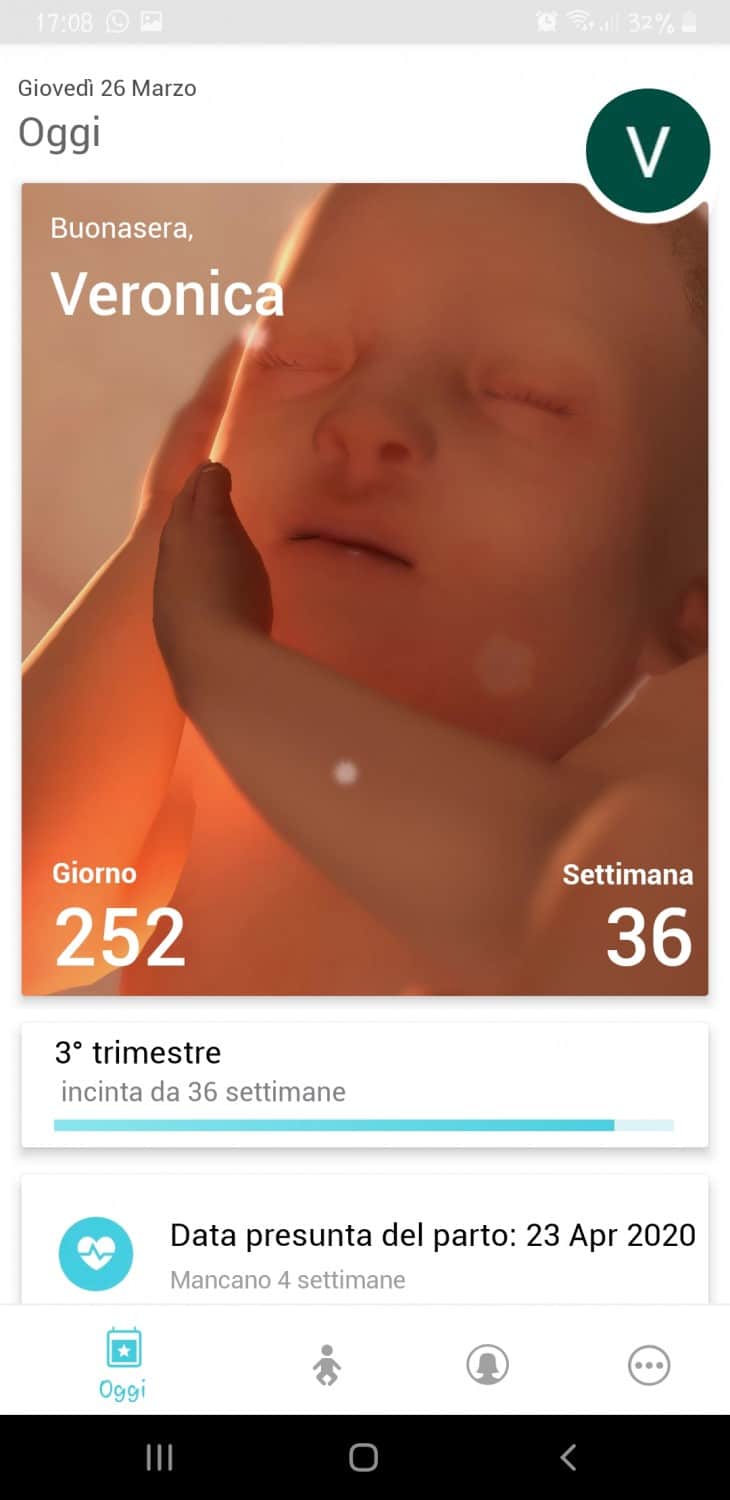Open Data presunta del parto card
Viewport: 730px width, 1500px height.
point(365,1240)
